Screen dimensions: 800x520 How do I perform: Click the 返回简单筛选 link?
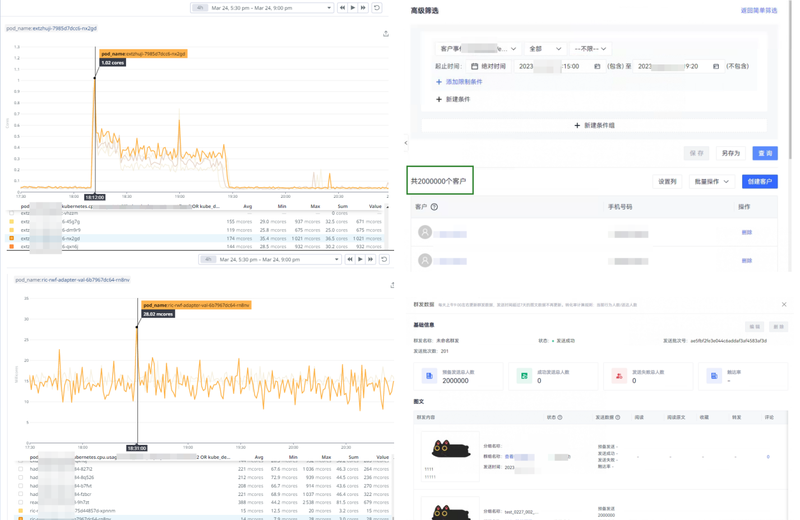[758, 11]
